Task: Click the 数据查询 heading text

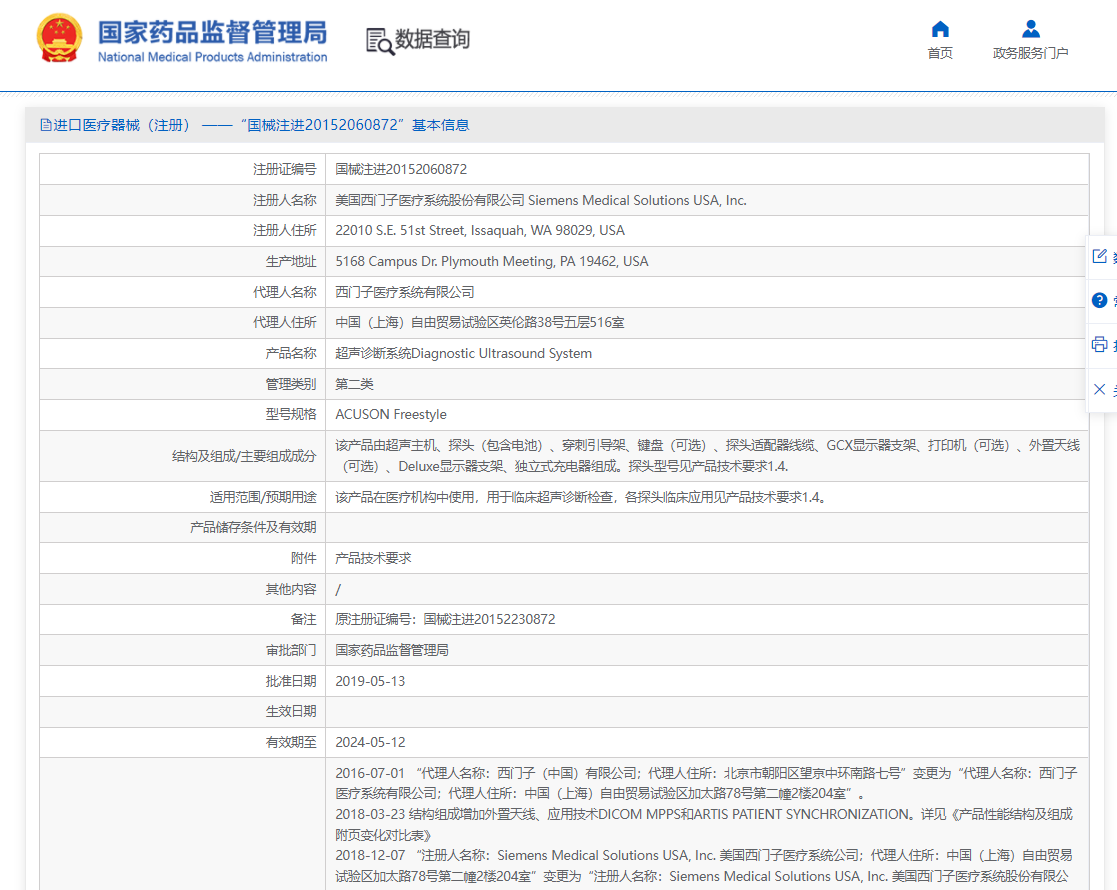Action: pyautogui.click(x=433, y=39)
